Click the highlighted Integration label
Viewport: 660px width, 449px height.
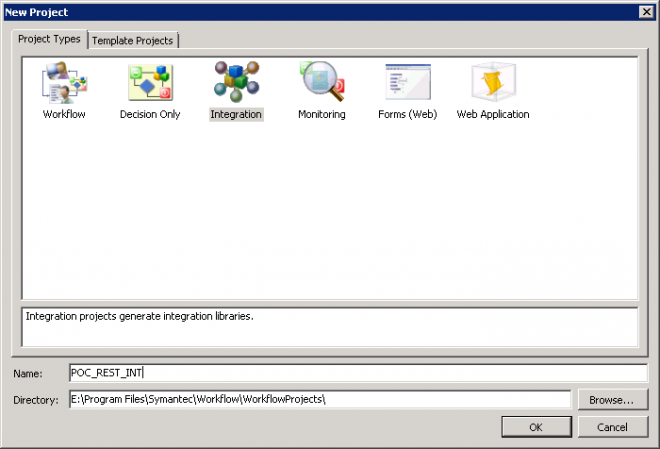[x=236, y=114]
